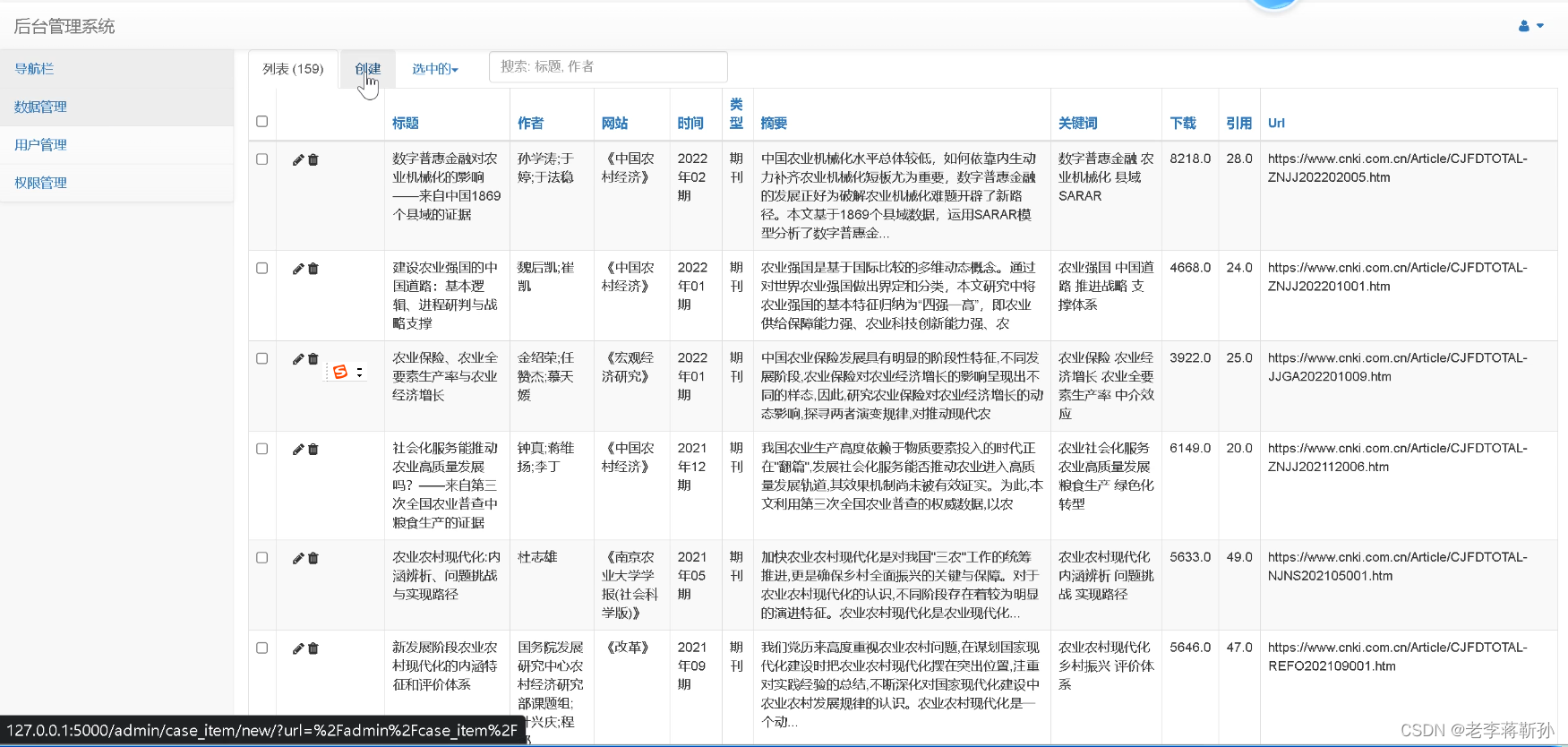Edit the 农业农村现代化:内涵辨析 row with pencil icon
Image resolution: width=1568 pixels, height=747 pixels.
298,558
